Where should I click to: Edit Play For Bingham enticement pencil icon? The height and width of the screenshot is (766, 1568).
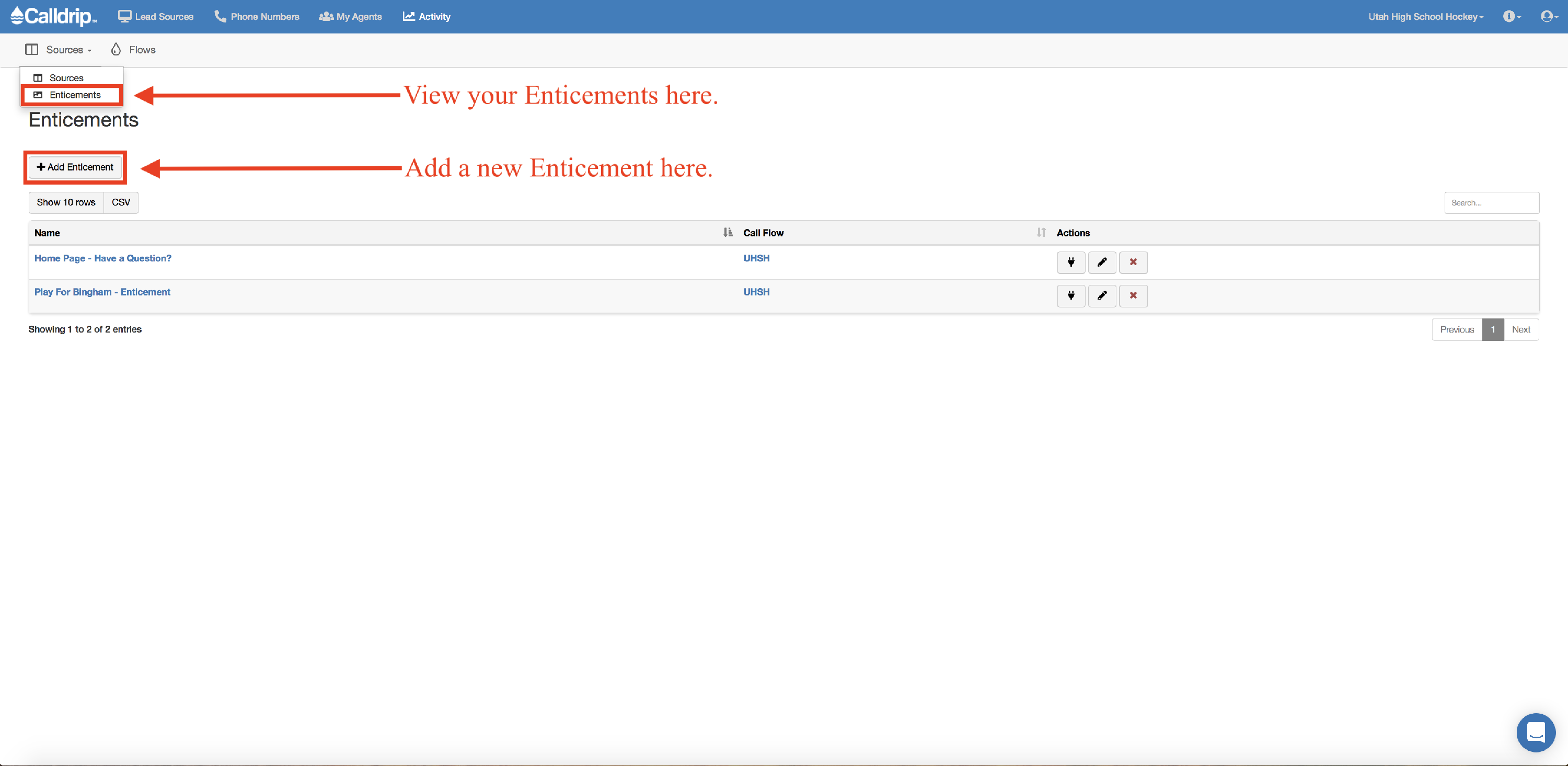1102,296
